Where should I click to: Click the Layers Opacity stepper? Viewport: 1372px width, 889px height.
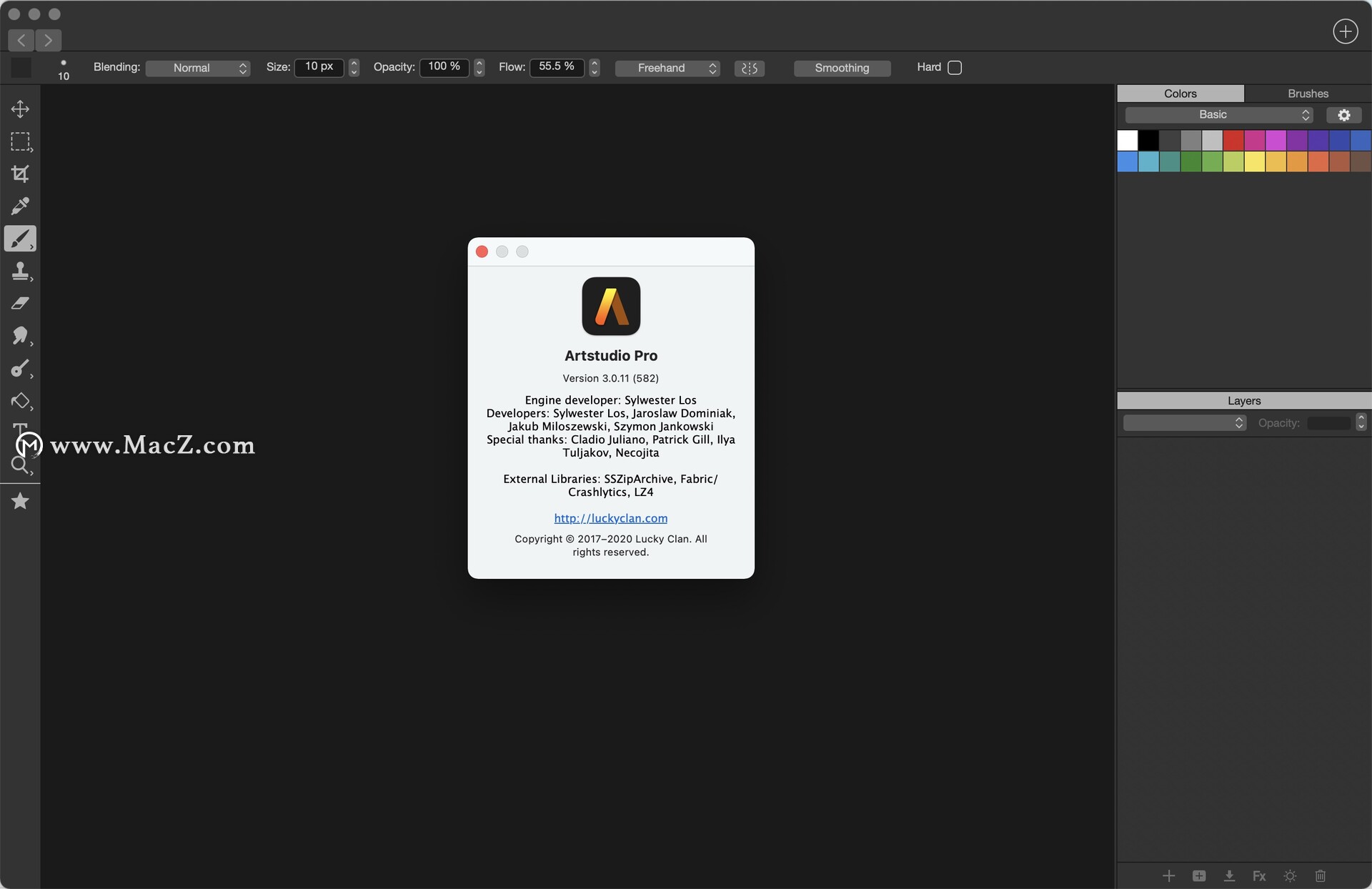tap(1361, 422)
